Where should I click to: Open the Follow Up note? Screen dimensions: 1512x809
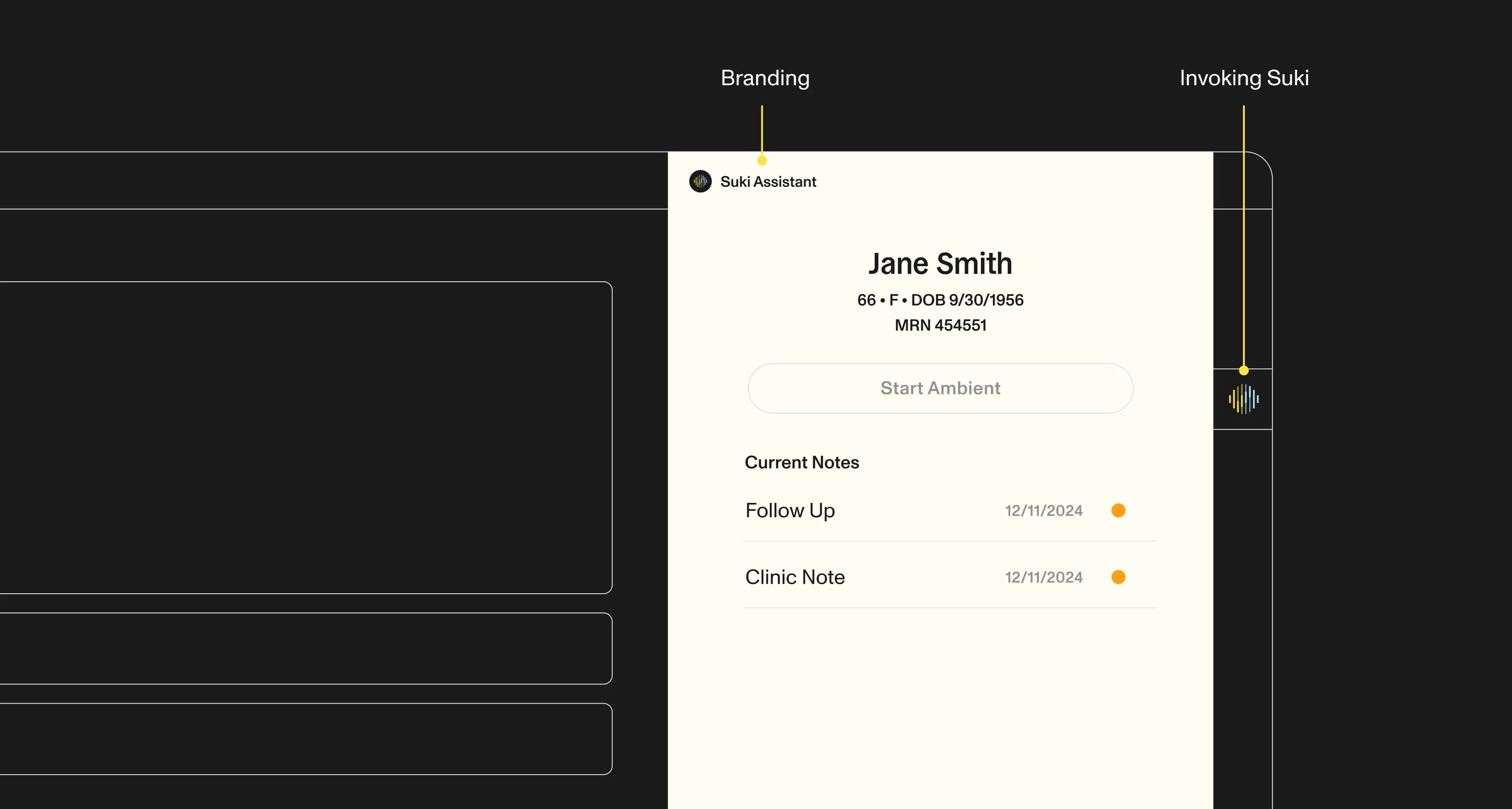(790, 510)
